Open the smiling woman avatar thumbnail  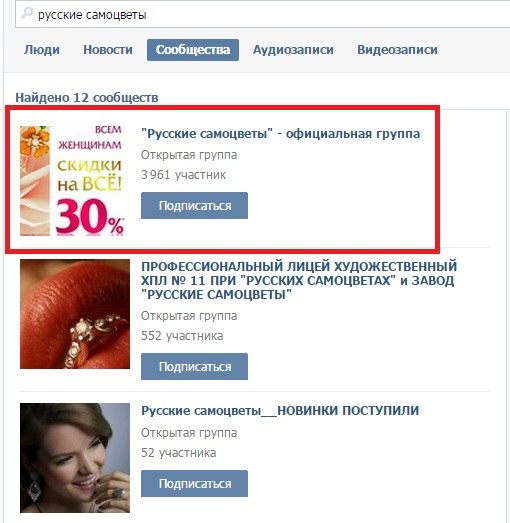pos(75,458)
